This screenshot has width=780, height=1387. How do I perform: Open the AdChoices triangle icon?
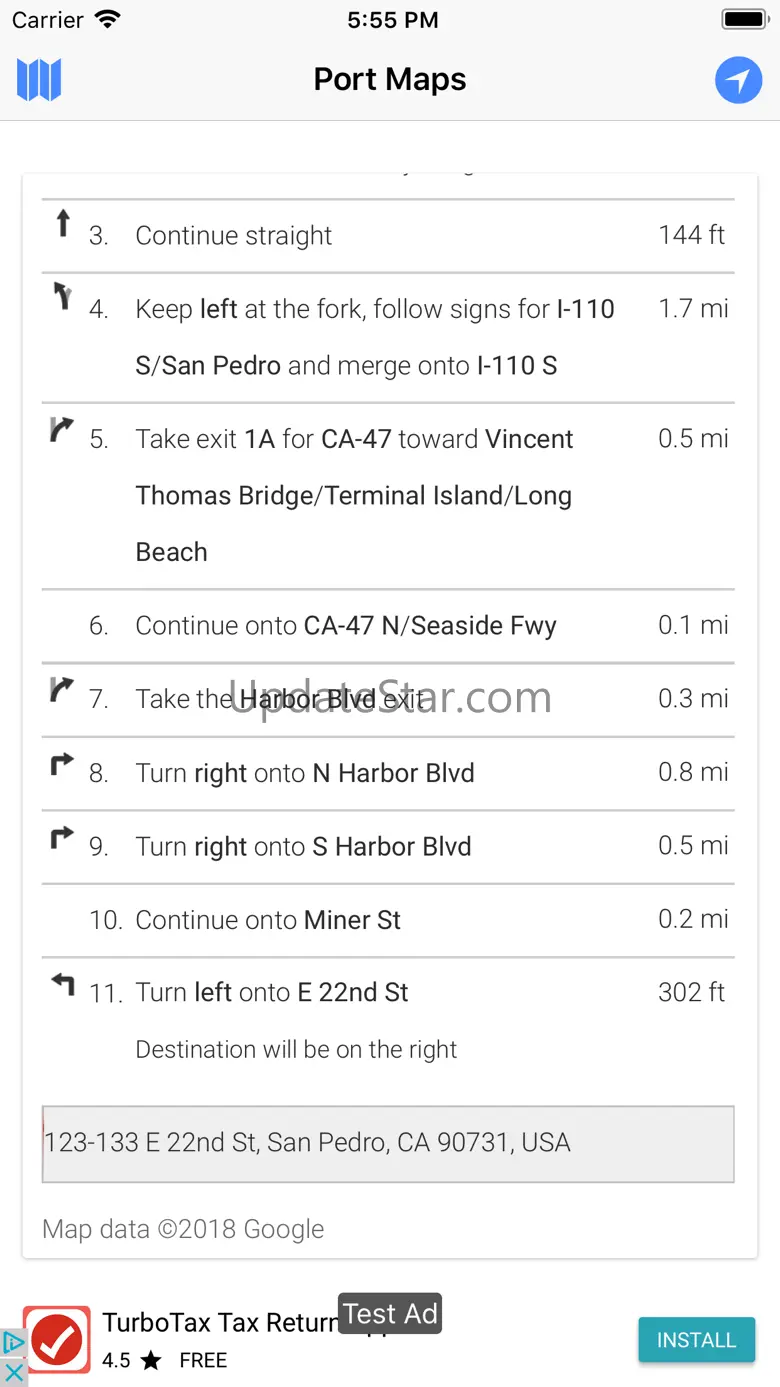[13, 1342]
